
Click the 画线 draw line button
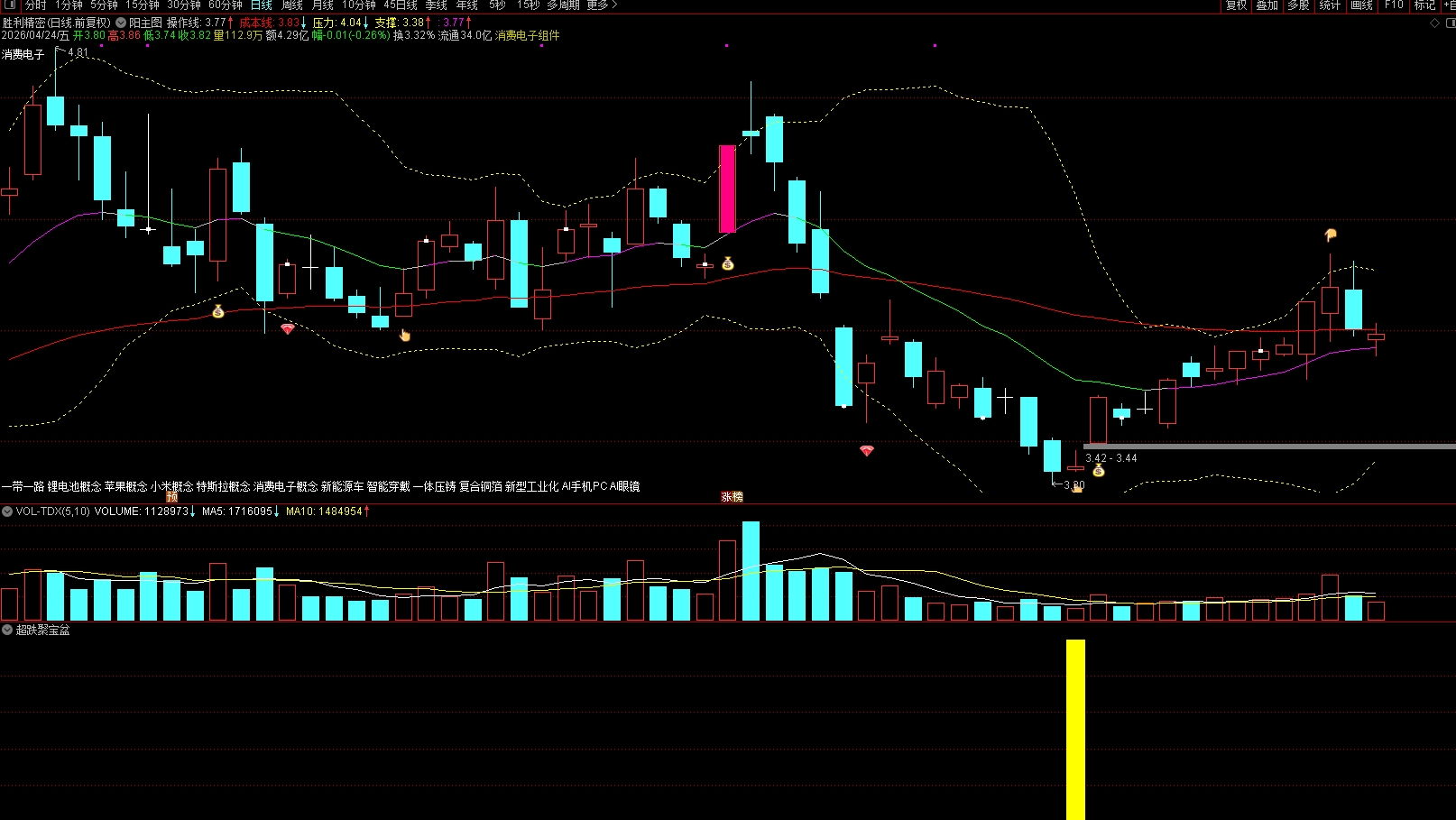(x=1362, y=5)
